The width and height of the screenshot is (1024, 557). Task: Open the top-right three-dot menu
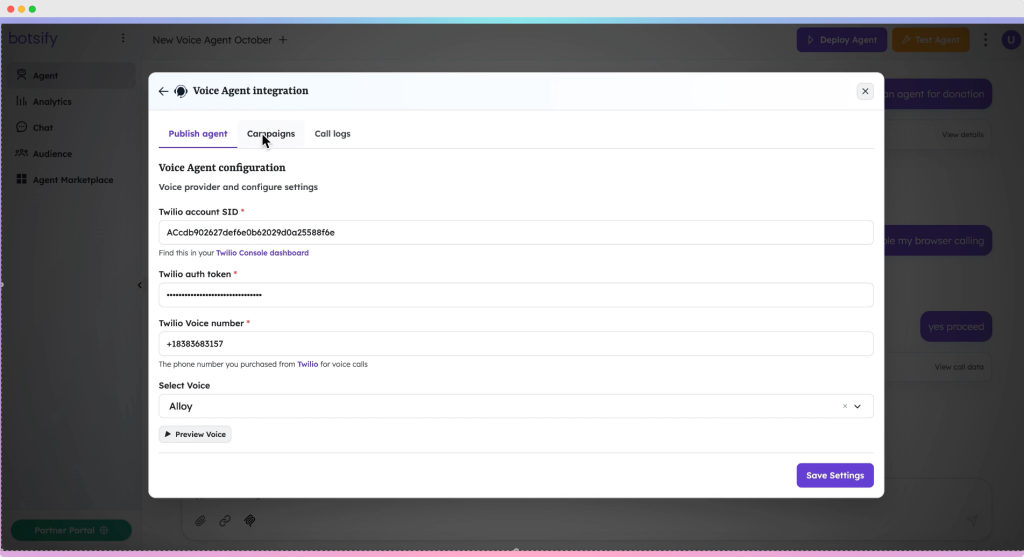pyautogui.click(x=985, y=40)
